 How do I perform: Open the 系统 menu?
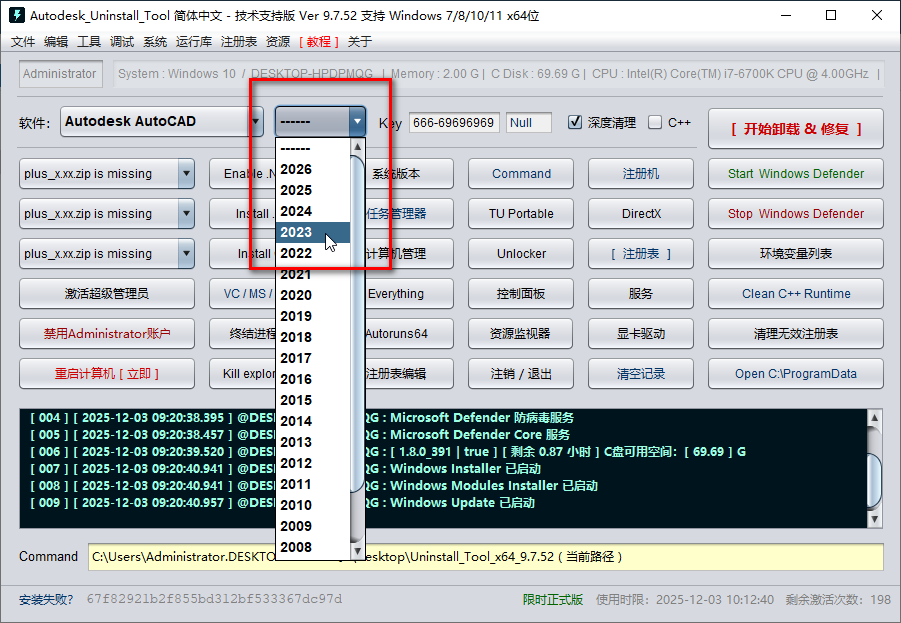155,41
